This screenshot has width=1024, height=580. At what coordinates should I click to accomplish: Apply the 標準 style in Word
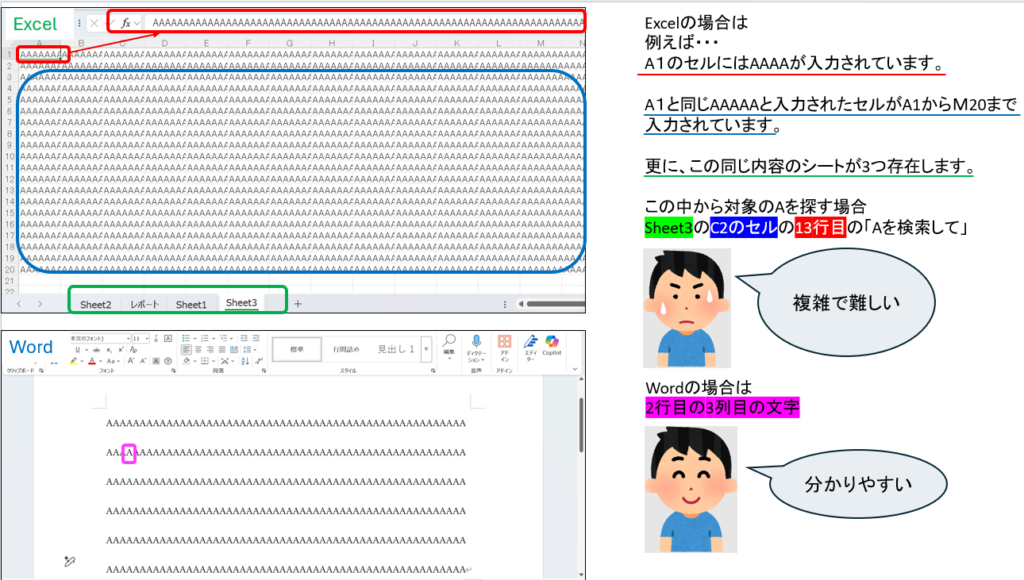tap(297, 349)
